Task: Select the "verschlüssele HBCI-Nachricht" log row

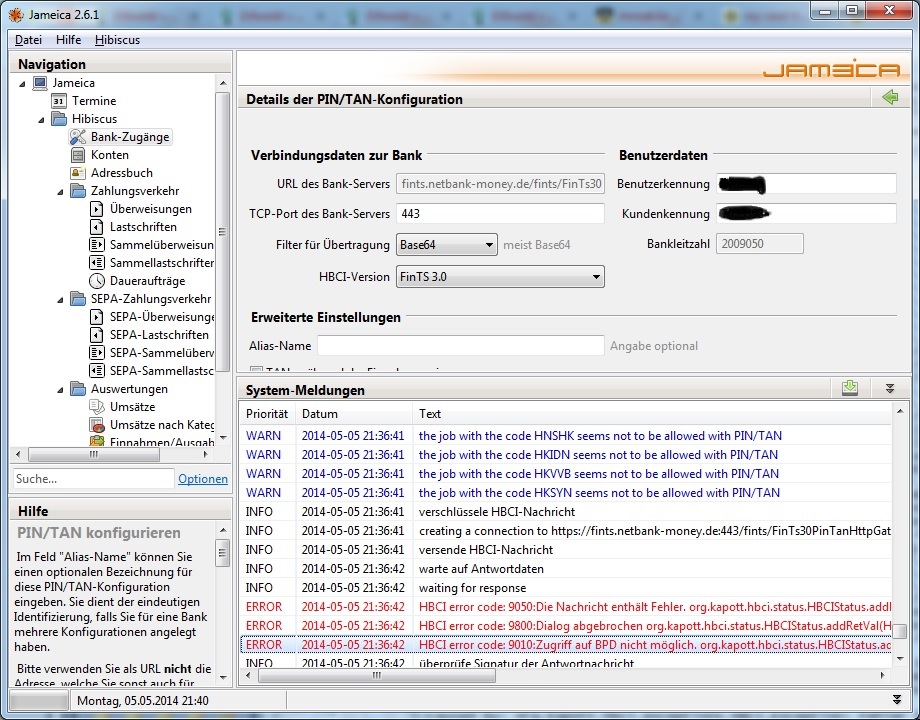Action: (566, 512)
